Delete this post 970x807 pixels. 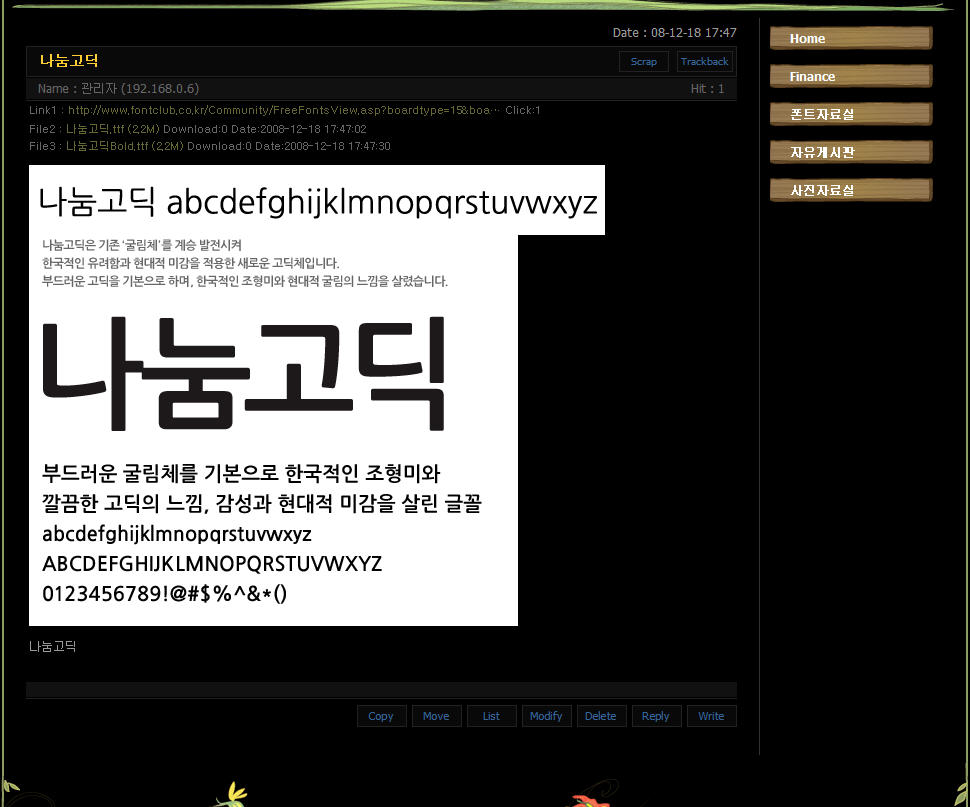(x=601, y=716)
